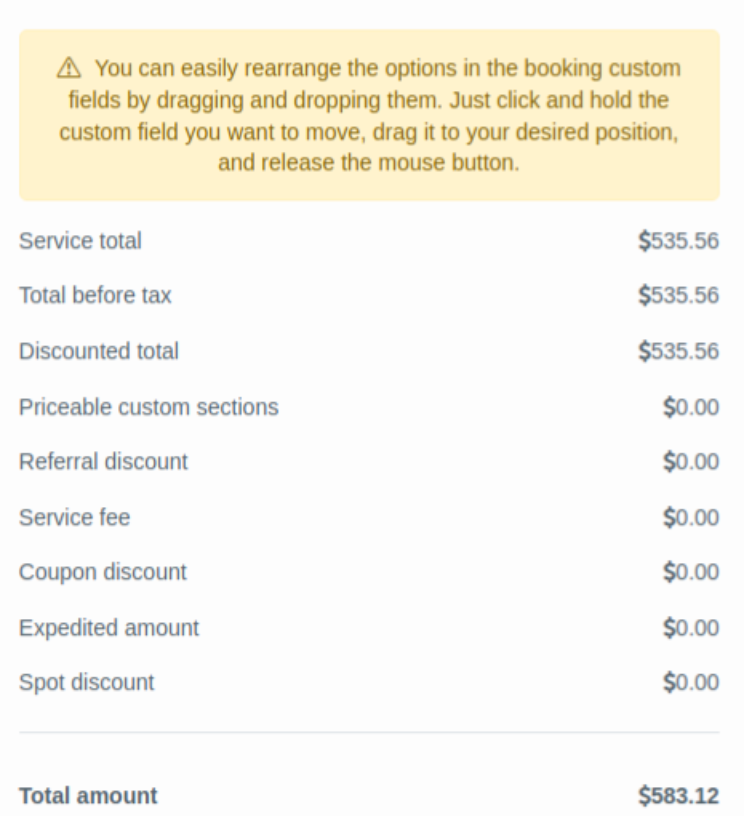This screenshot has width=744, height=816.
Task: Click the Service fee $0.00 value
Action: (691, 517)
